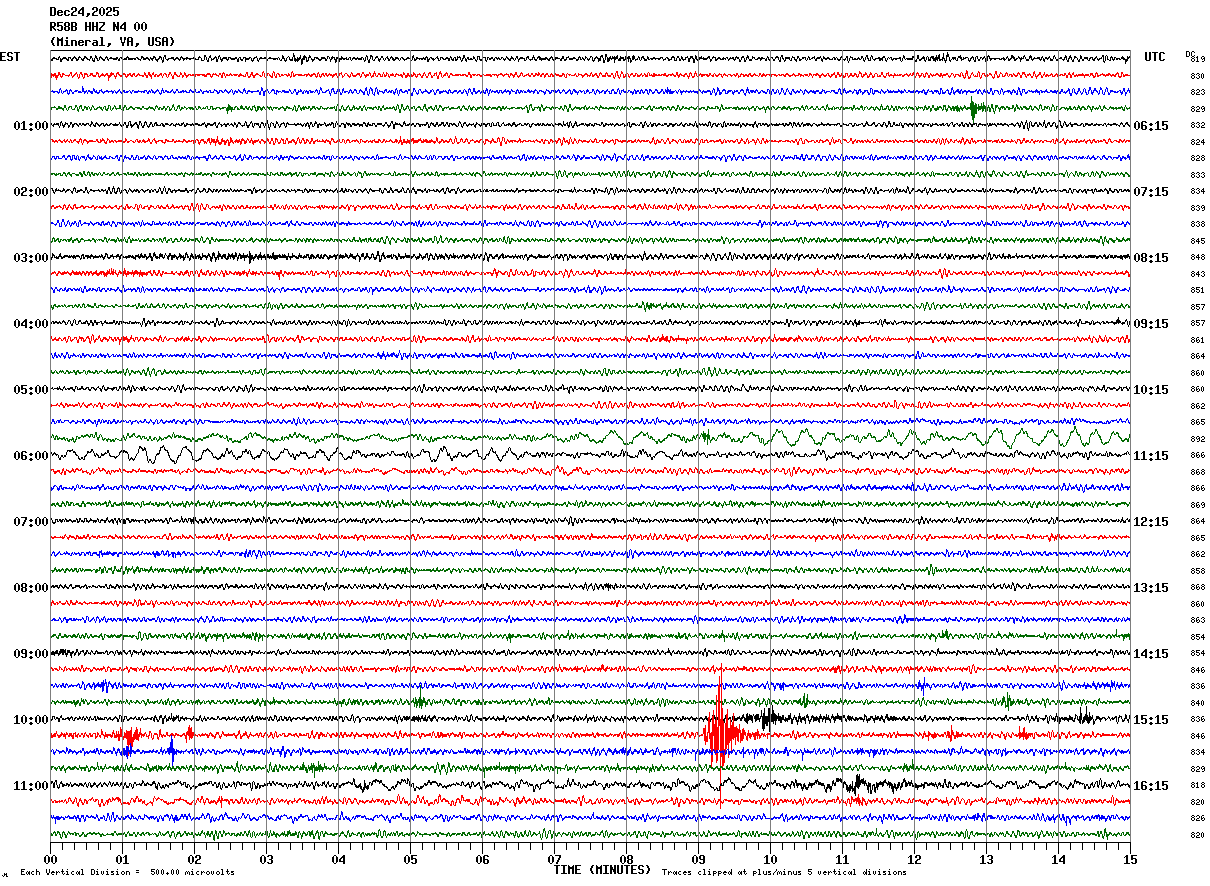Click the Traces clipped footnote text

[x=784, y=872]
